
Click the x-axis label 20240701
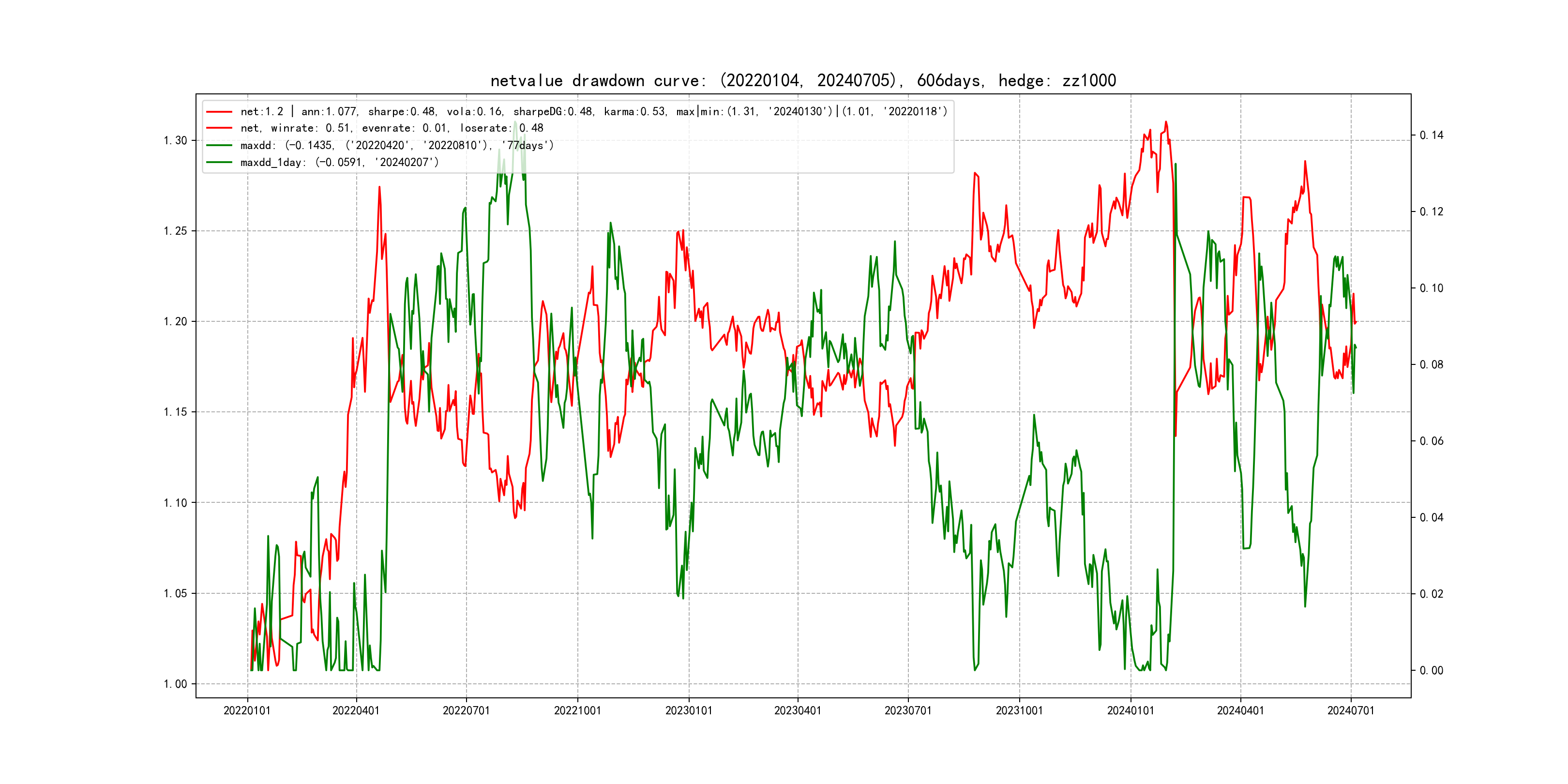(1351, 710)
